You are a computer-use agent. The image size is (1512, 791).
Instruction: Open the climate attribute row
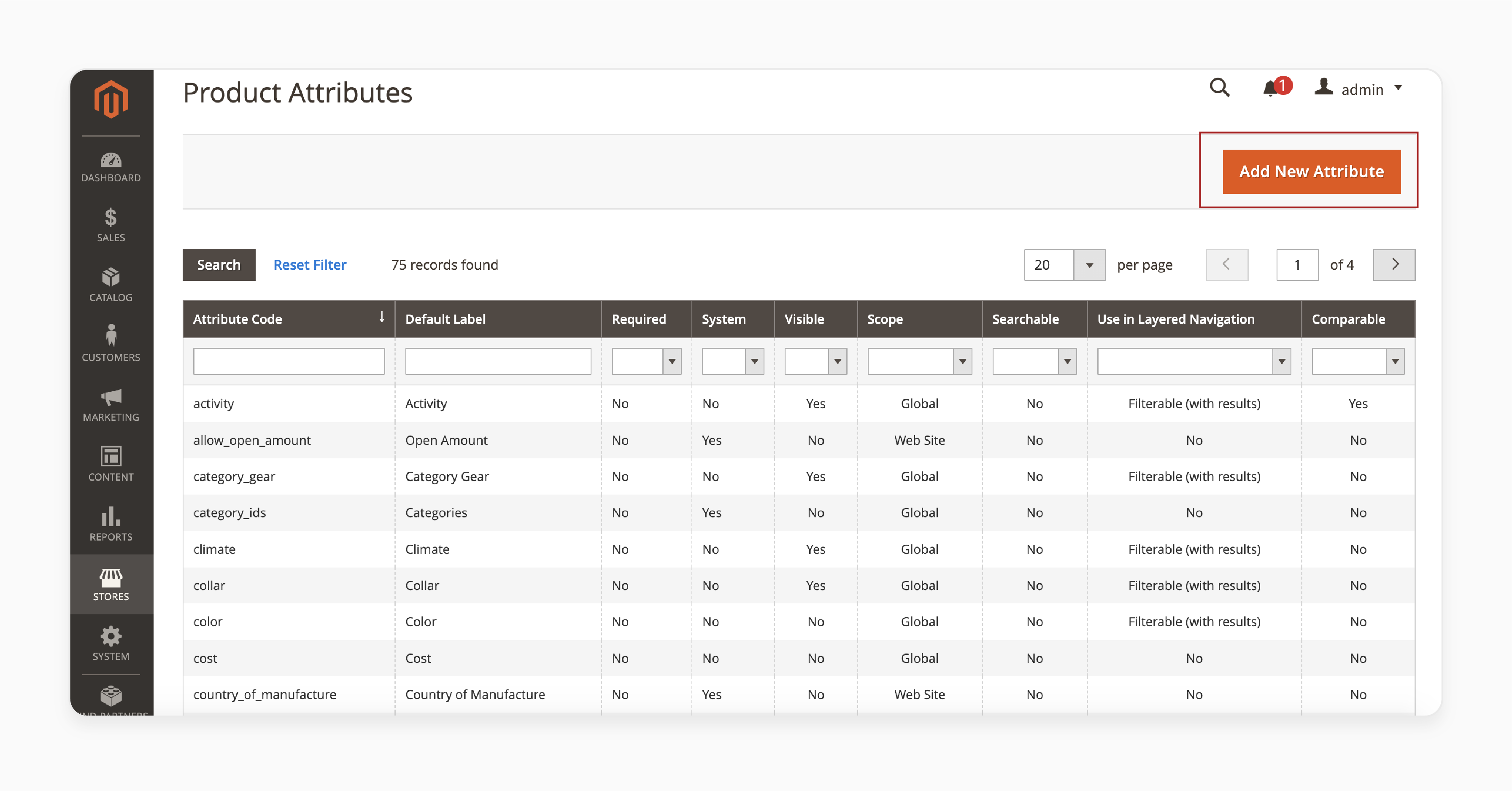(799, 549)
